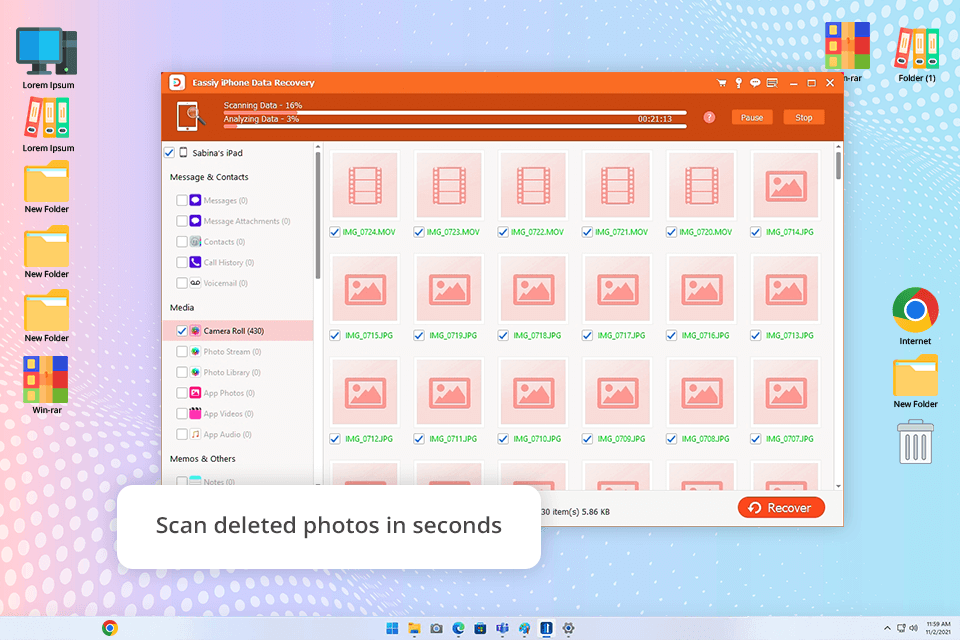Click the red help question mark
The image size is (960, 640).
tap(709, 117)
